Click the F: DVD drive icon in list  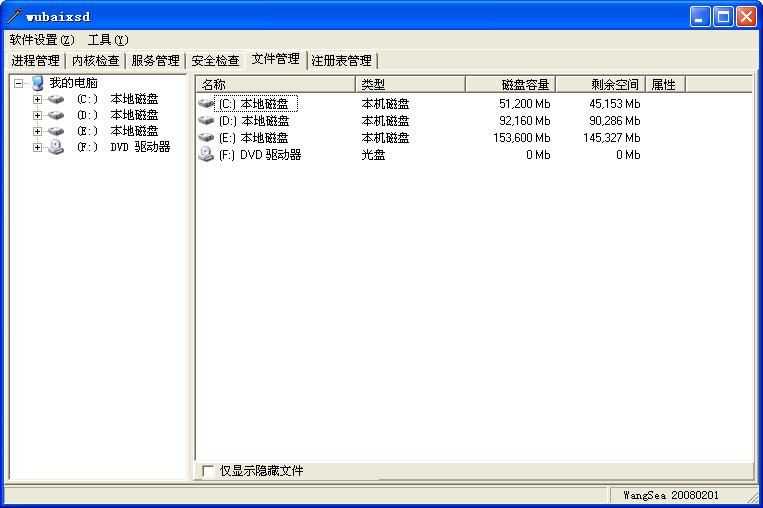206,154
